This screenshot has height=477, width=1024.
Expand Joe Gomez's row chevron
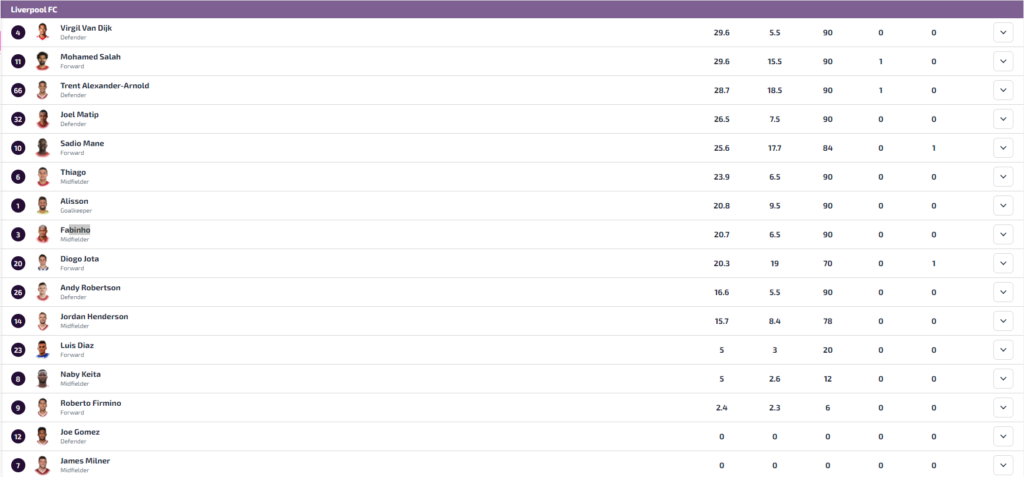pos(1002,436)
